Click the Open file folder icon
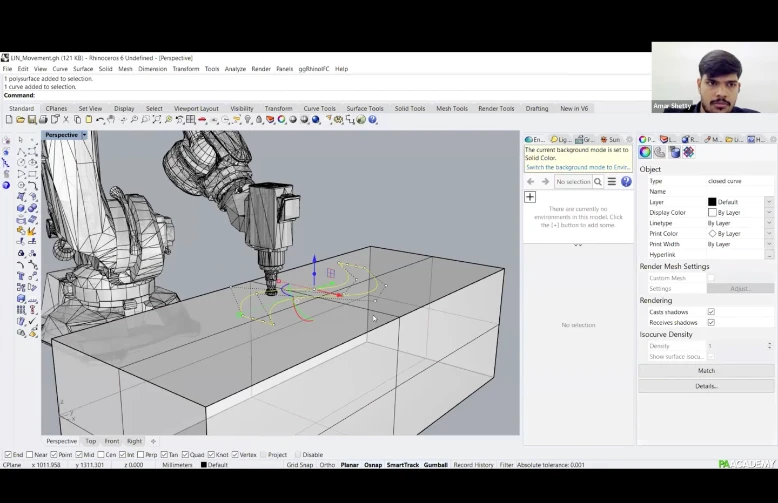778x503 pixels. coord(19,120)
